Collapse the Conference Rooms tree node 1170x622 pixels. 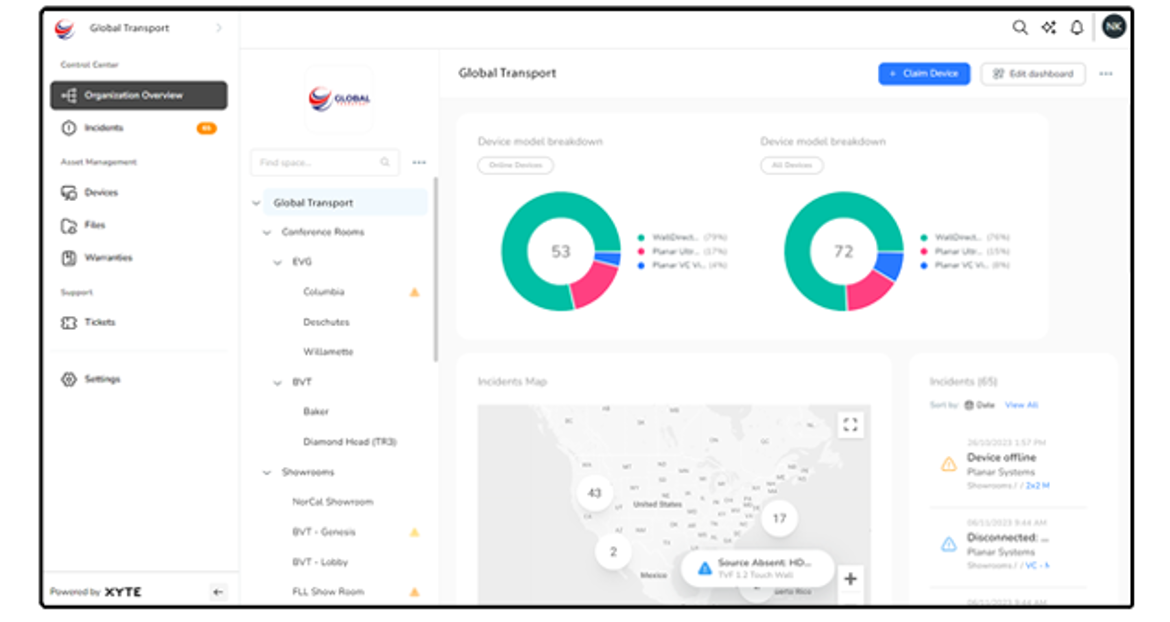(x=267, y=233)
